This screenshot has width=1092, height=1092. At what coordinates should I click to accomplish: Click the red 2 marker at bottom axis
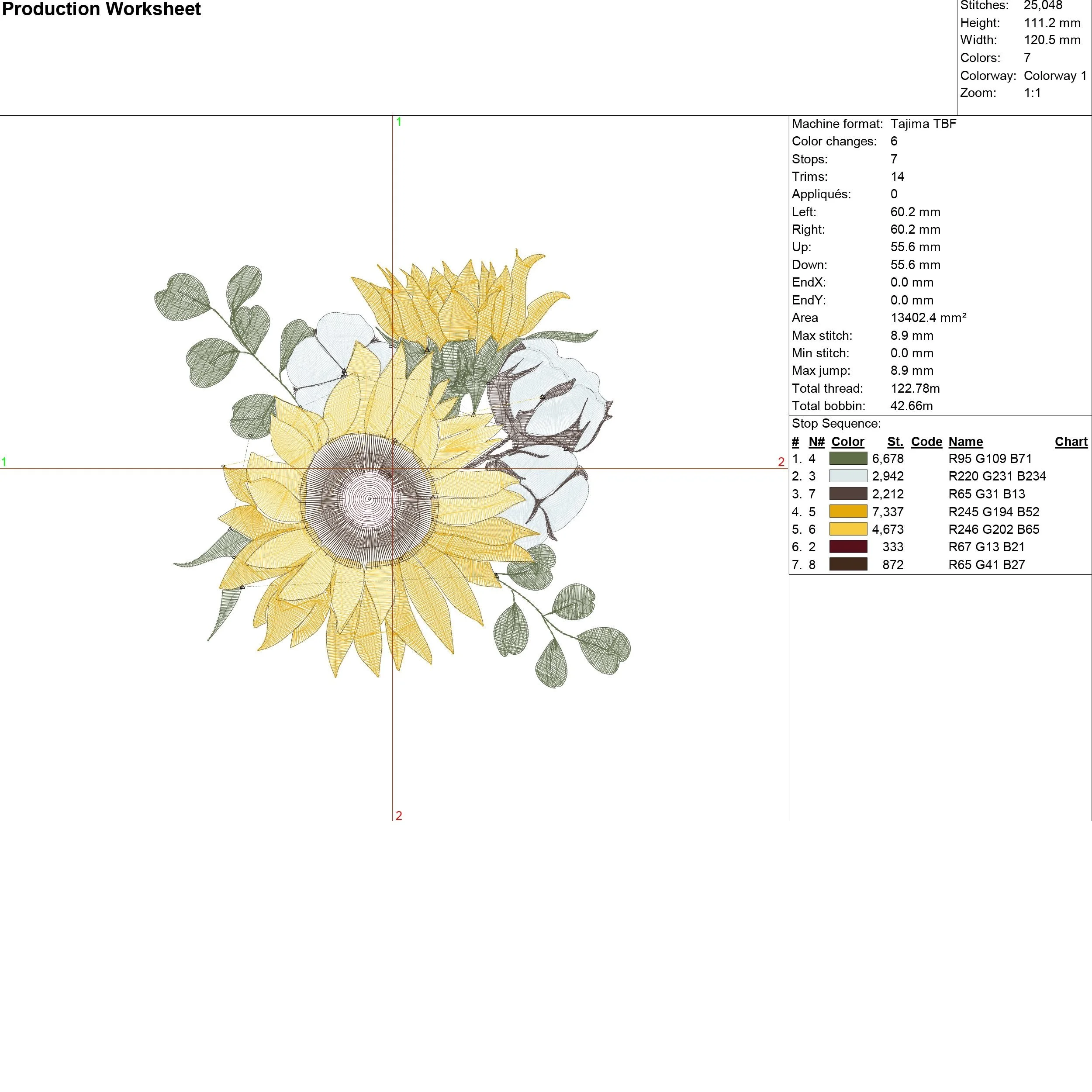(x=398, y=816)
